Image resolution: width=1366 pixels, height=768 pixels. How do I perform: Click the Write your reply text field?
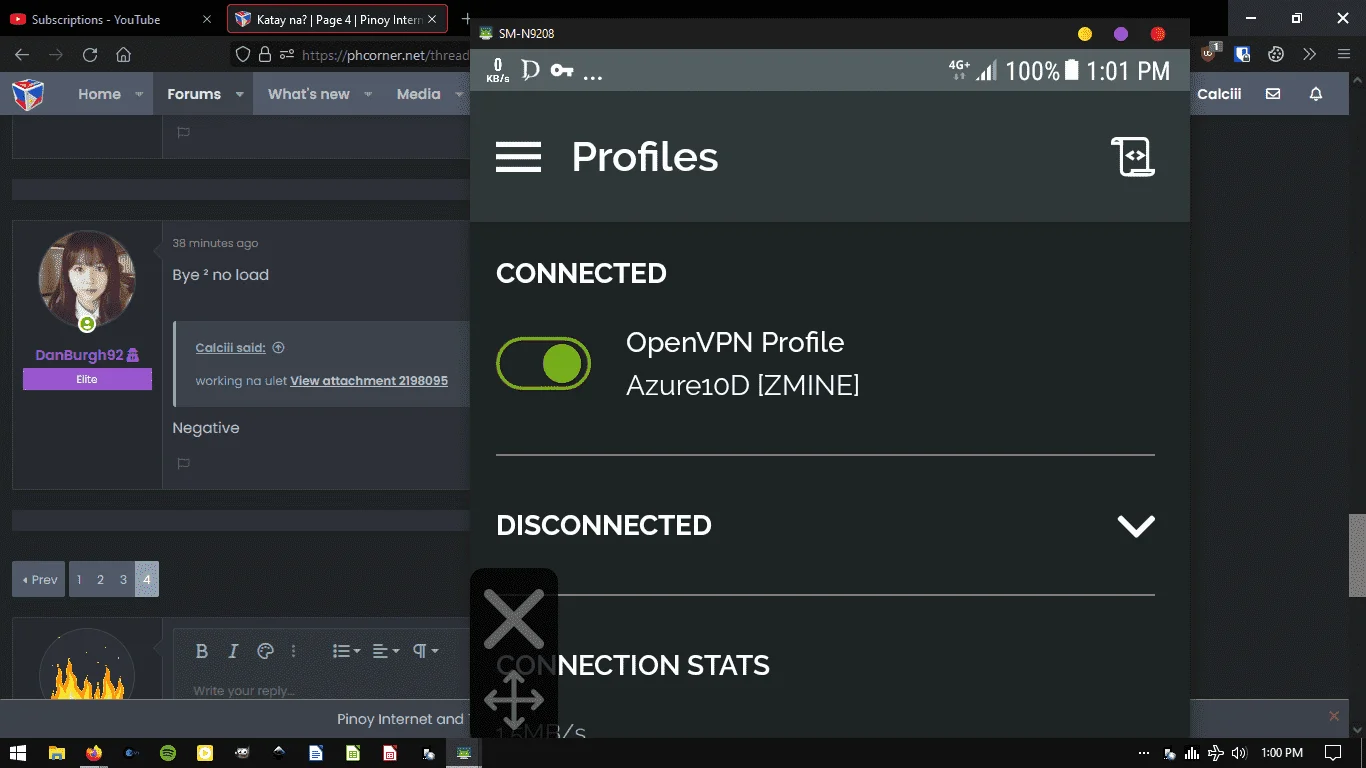point(320,690)
